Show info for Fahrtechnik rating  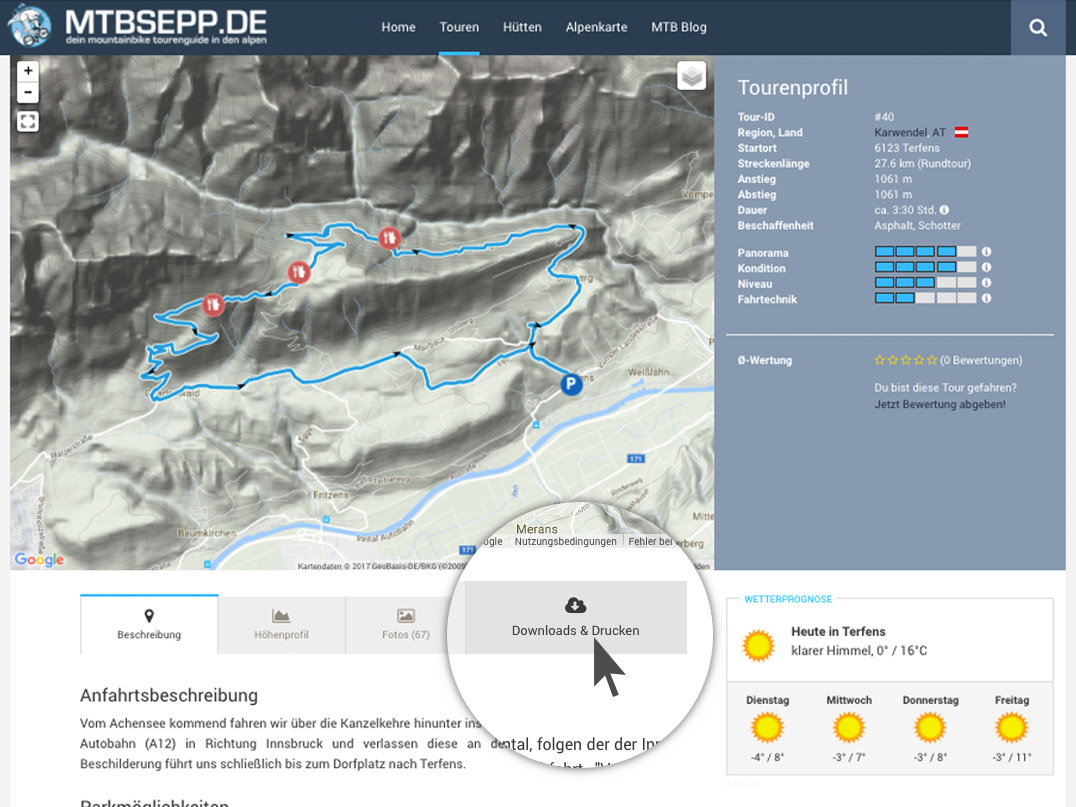coord(986,299)
